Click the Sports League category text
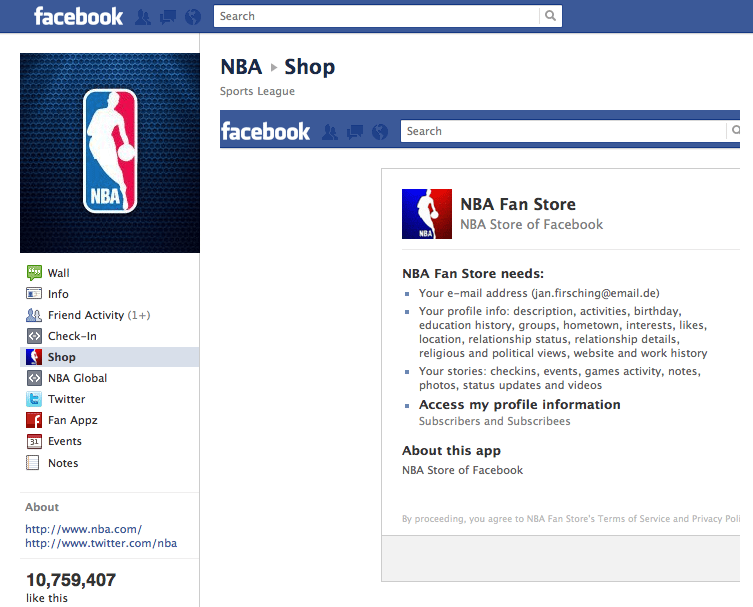Viewport: 753px width, 607px height. click(x=257, y=91)
